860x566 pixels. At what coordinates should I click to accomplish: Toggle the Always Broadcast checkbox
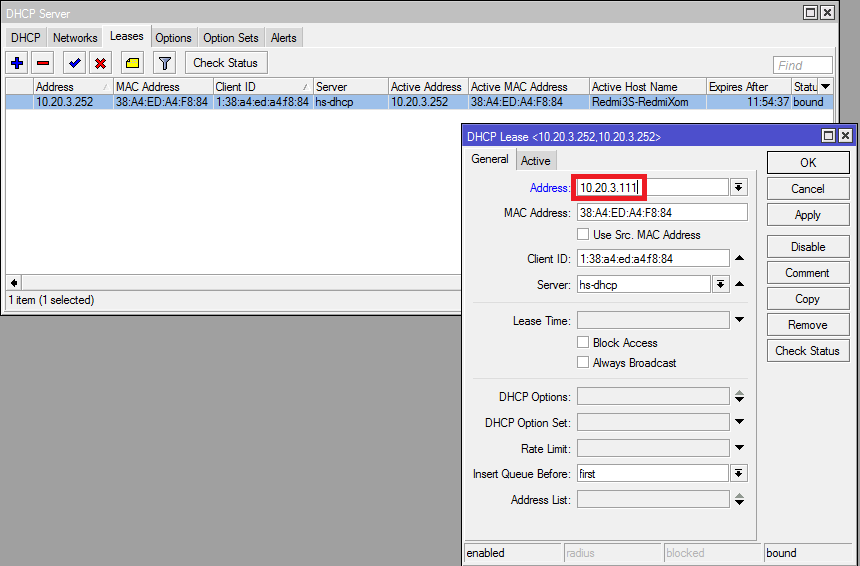pos(583,363)
